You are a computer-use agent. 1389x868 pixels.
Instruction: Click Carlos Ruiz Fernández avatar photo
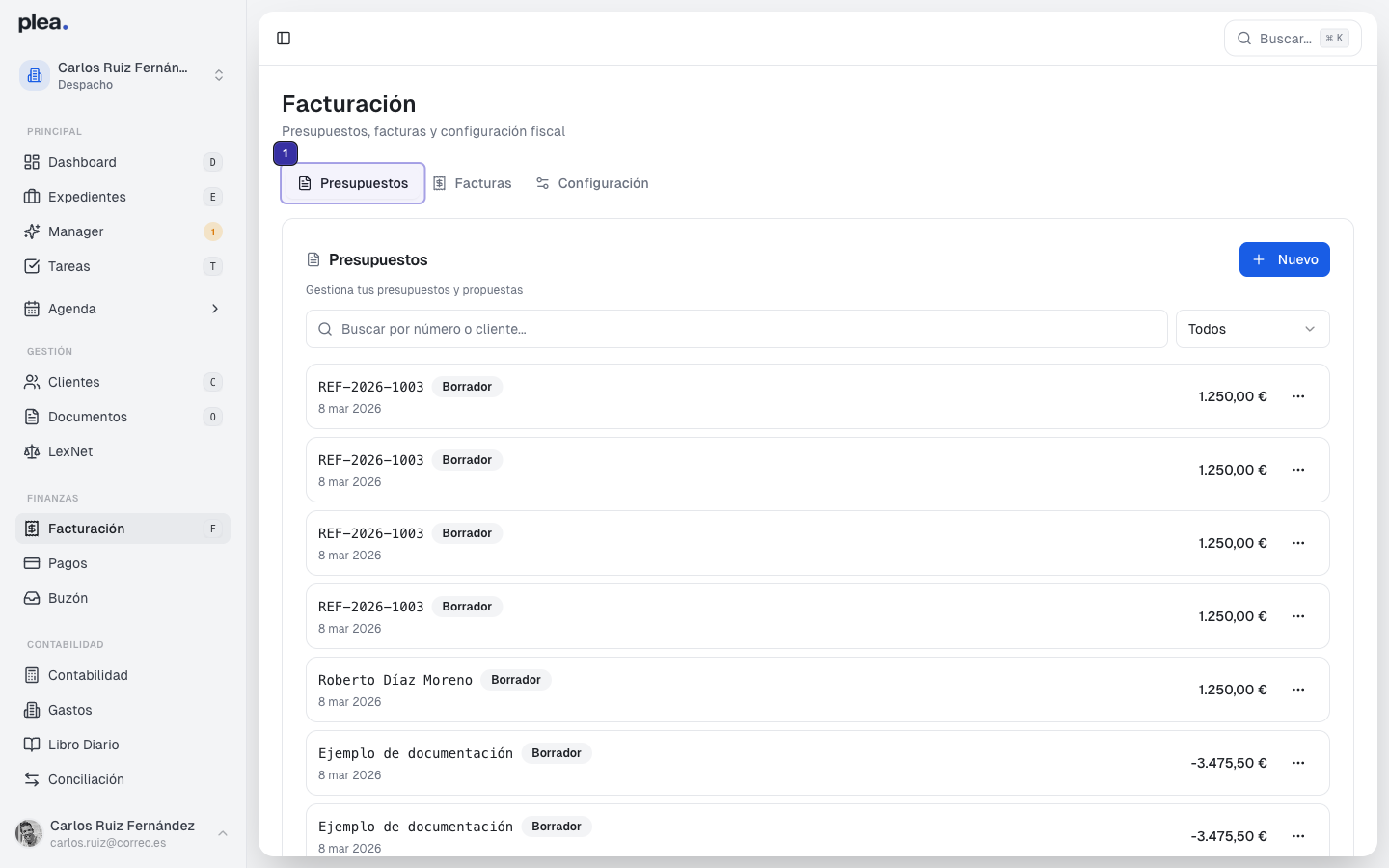[29, 833]
